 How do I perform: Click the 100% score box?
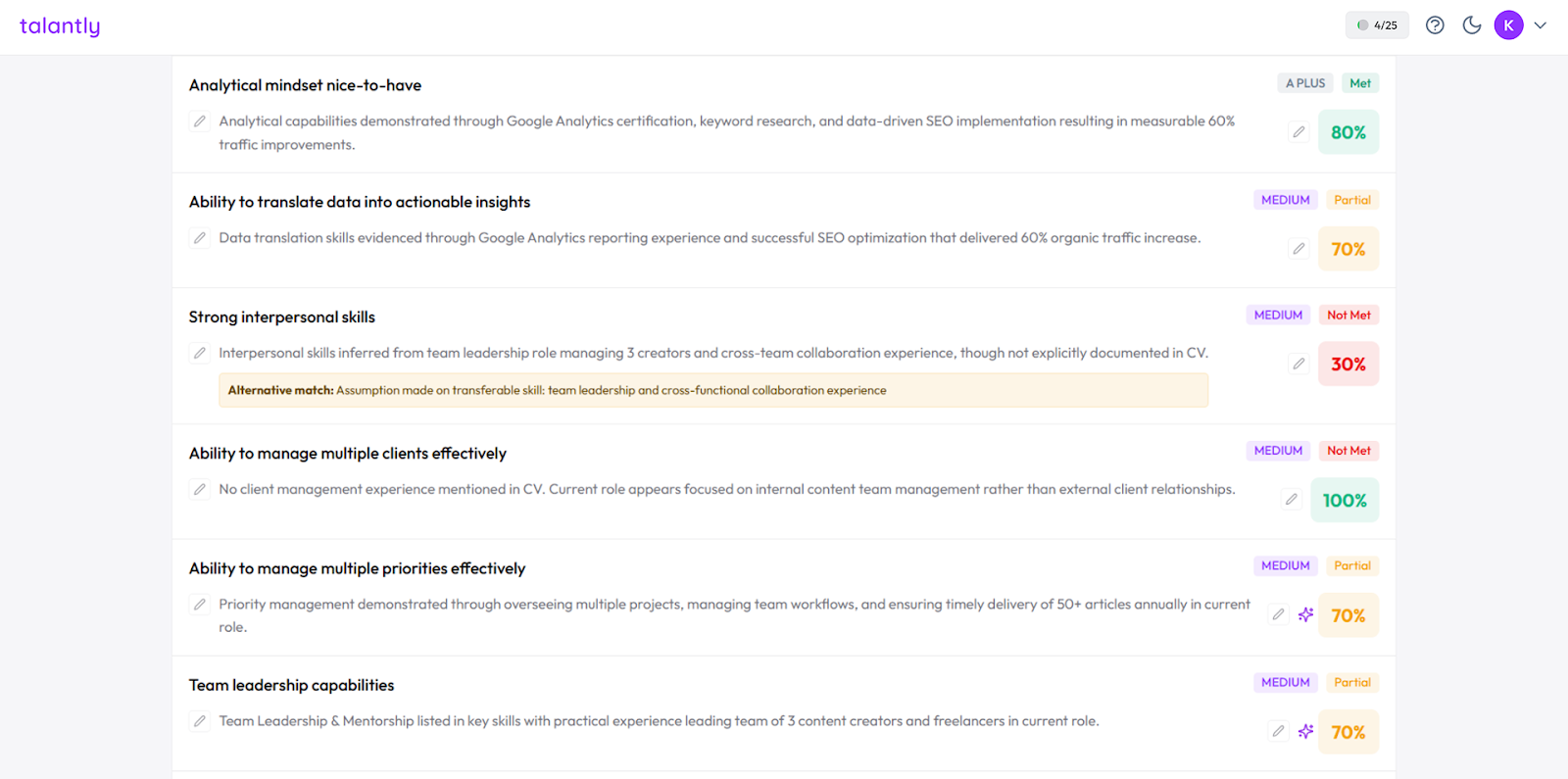[x=1345, y=501]
